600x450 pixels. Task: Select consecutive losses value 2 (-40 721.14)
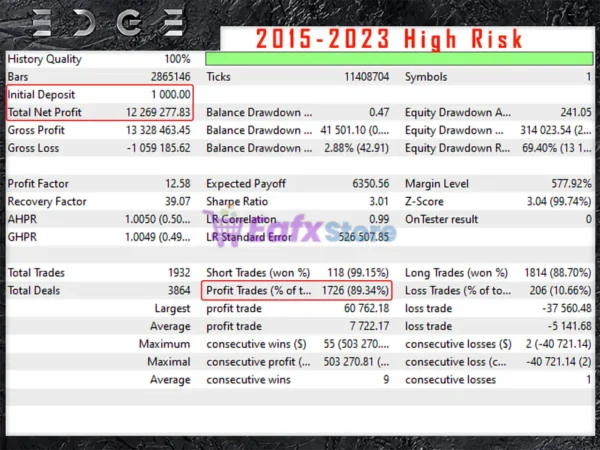(x=559, y=344)
